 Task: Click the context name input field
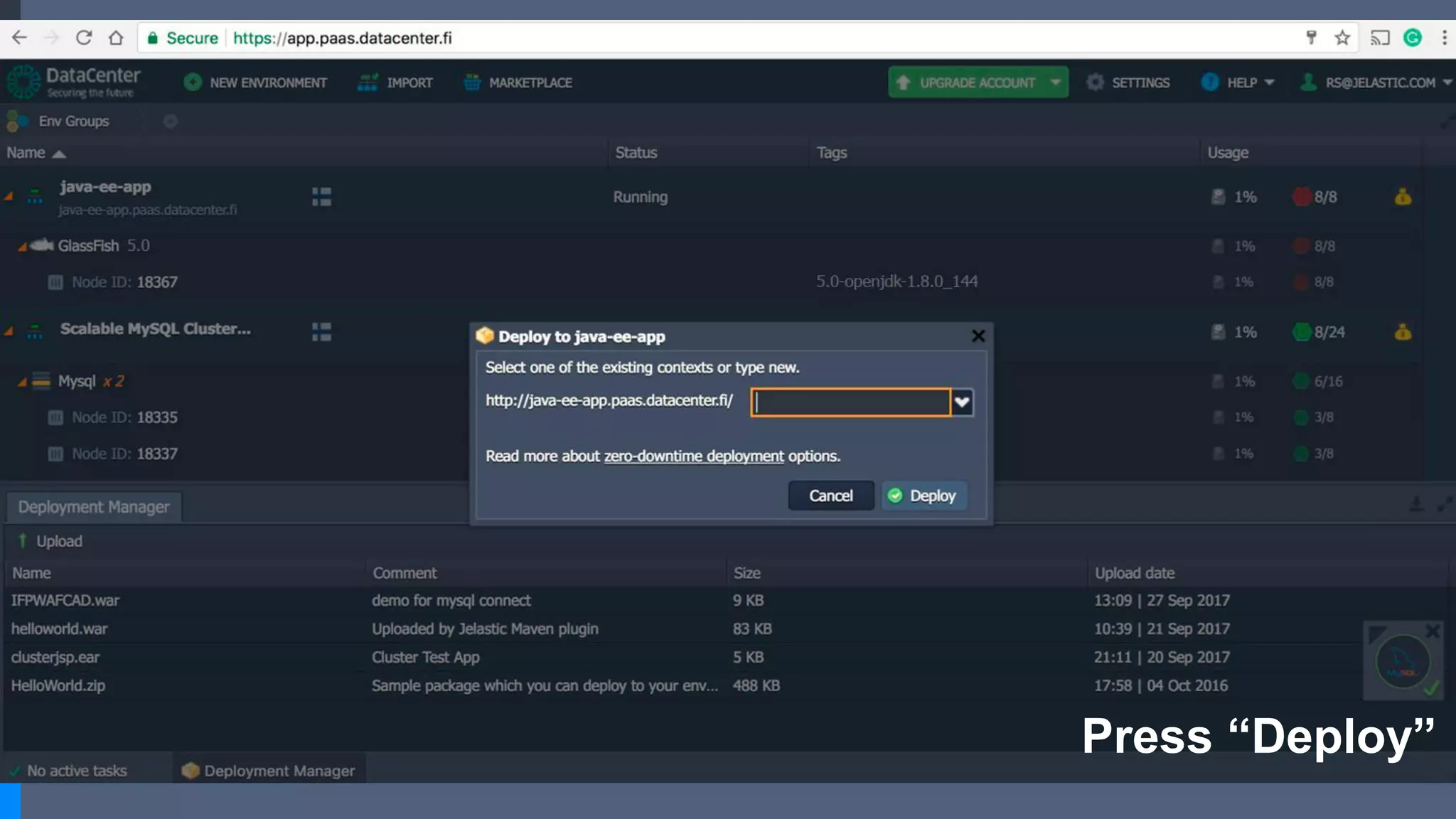tap(850, 402)
